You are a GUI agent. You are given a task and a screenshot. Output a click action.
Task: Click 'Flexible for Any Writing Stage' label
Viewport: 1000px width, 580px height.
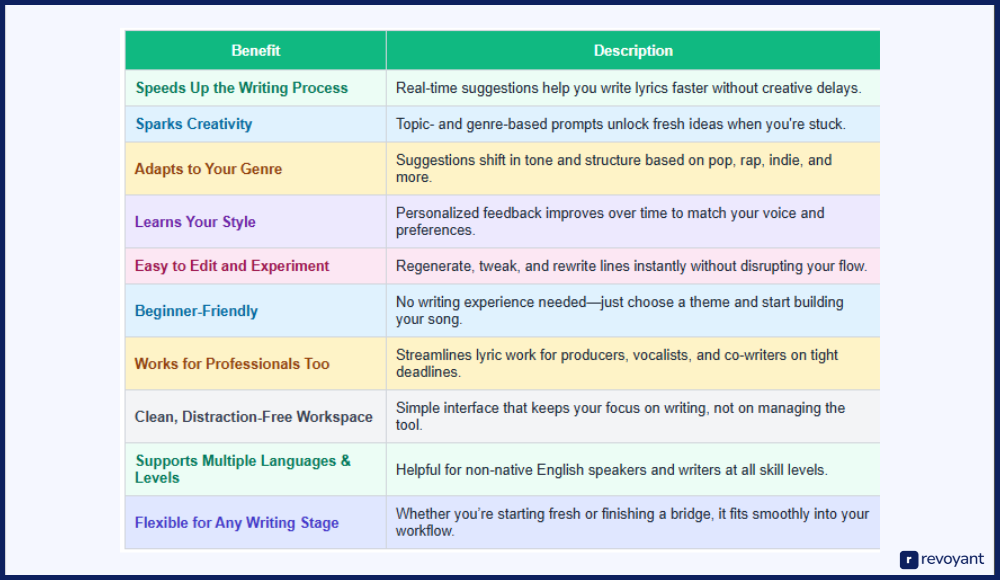point(237,523)
